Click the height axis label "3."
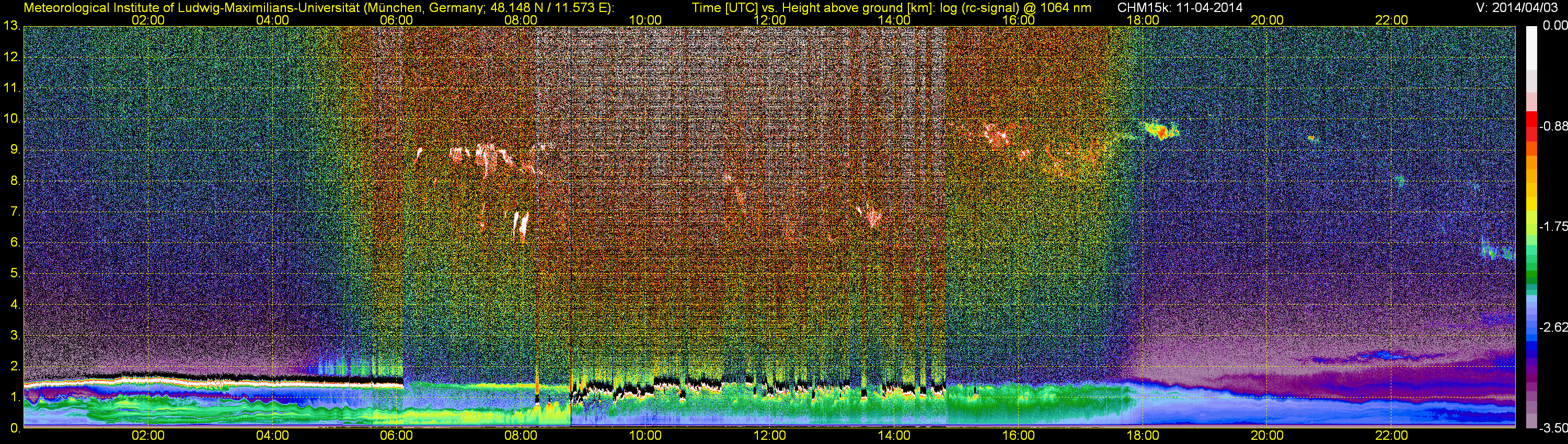Viewport: 1568px width, 444px height. (15, 335)
